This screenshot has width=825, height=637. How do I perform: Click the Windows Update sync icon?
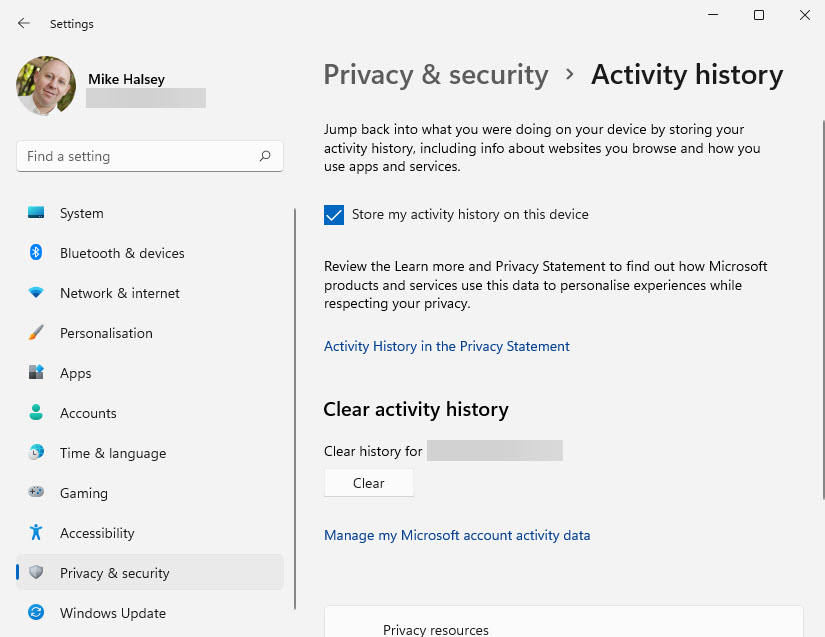point(36,613)
